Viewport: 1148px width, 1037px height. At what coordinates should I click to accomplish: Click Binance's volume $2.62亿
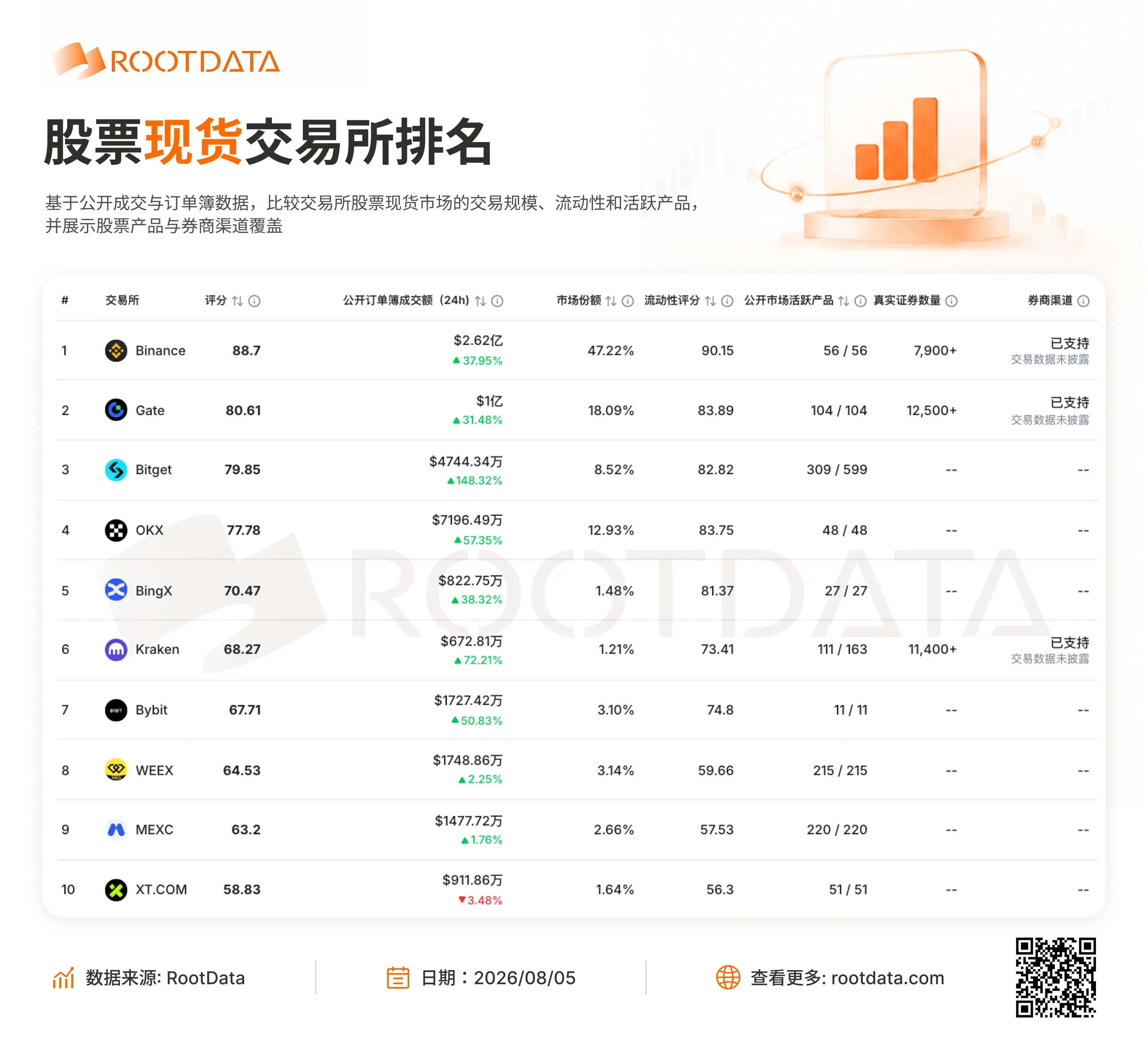(478, 340)
